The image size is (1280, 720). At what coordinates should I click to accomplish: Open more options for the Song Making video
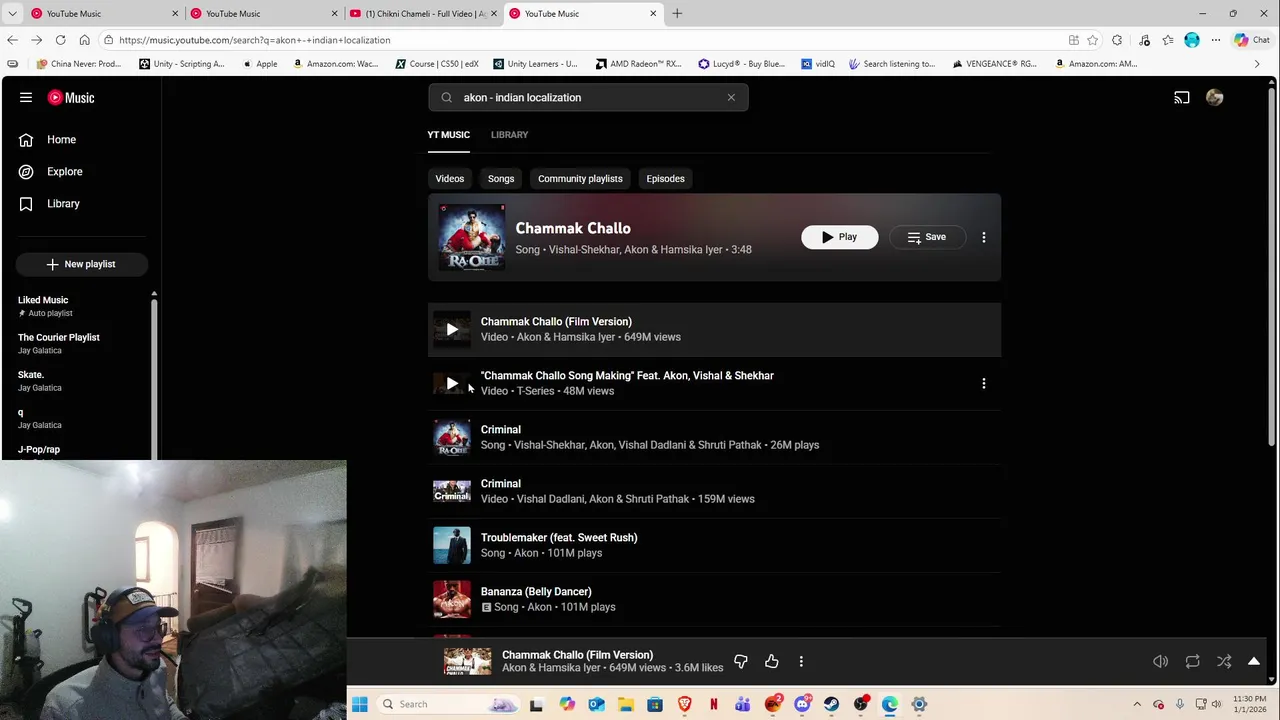click(984, 383)
